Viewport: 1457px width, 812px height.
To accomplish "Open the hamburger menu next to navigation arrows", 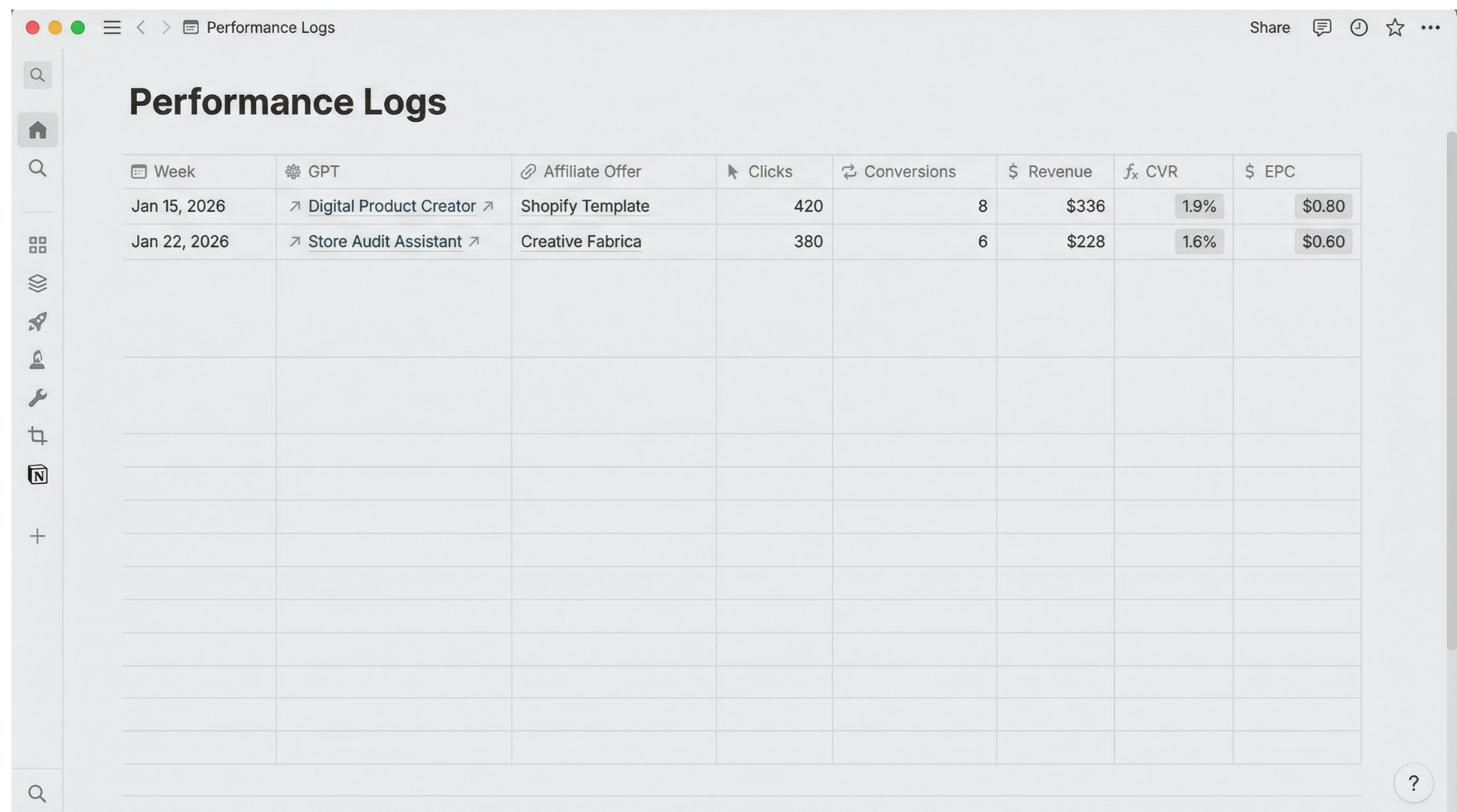I will coord(112,27).
